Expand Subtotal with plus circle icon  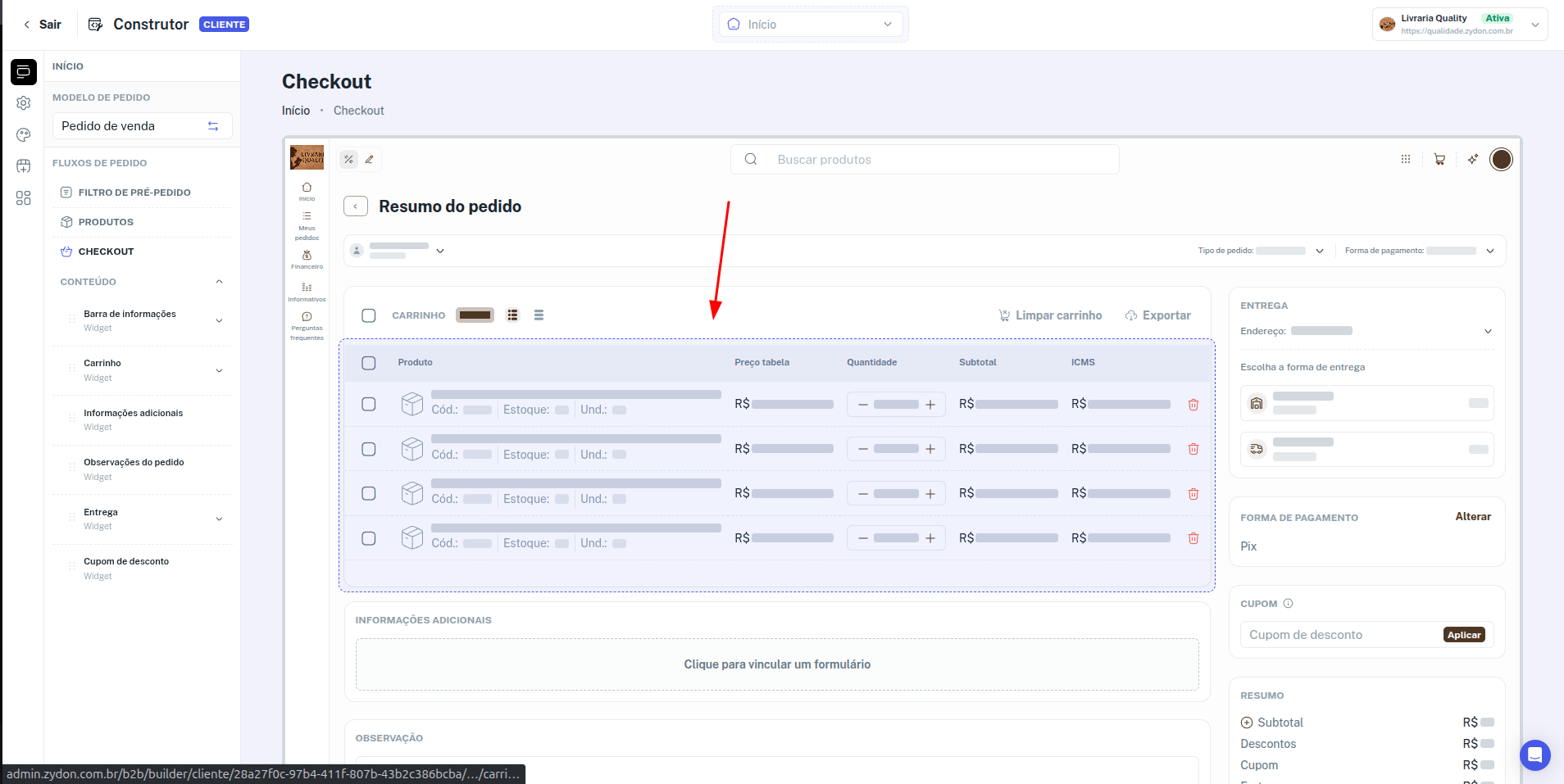click(1247, 723)
